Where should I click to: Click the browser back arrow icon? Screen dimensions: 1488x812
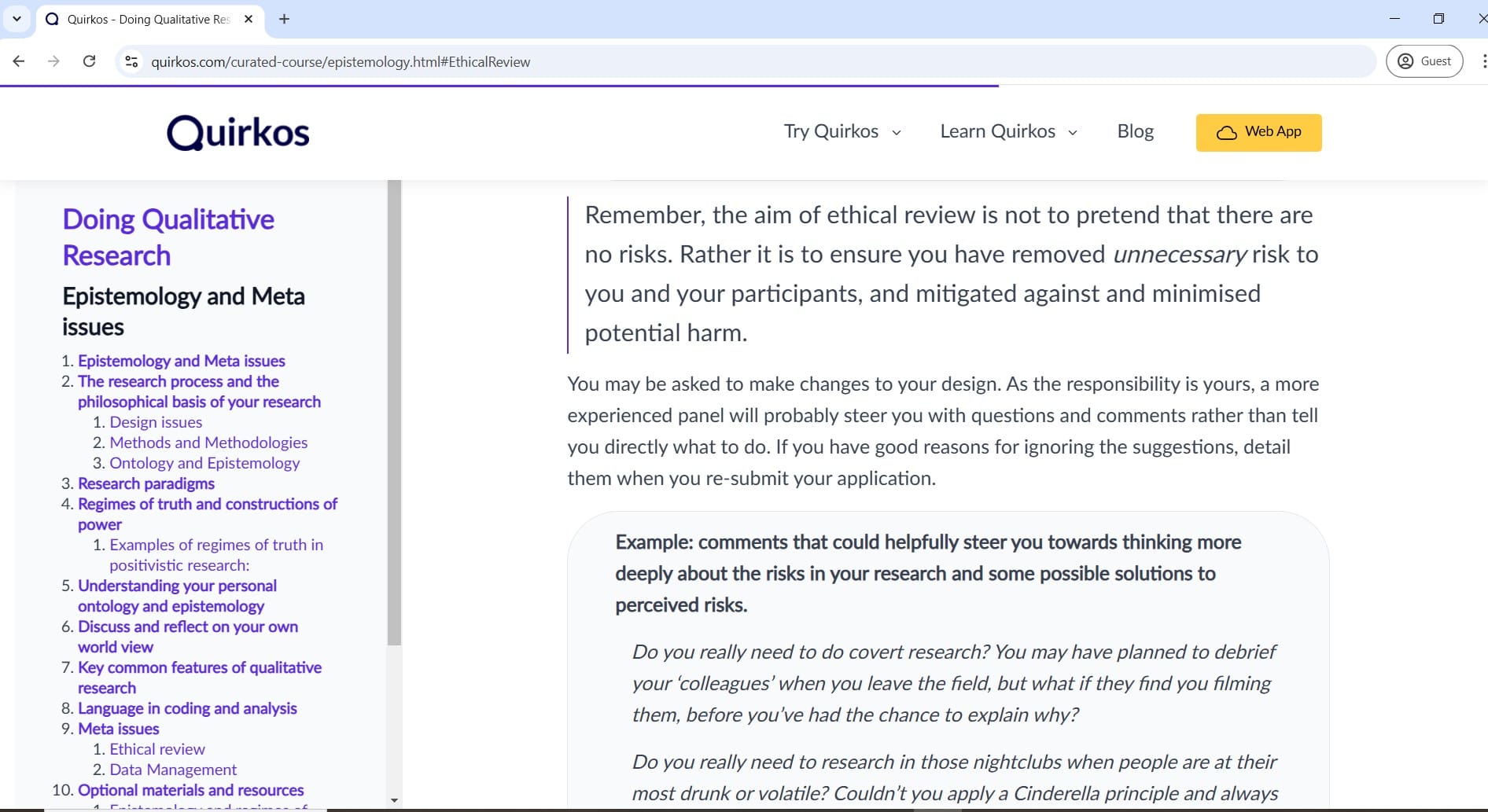[x=19, y=61]
